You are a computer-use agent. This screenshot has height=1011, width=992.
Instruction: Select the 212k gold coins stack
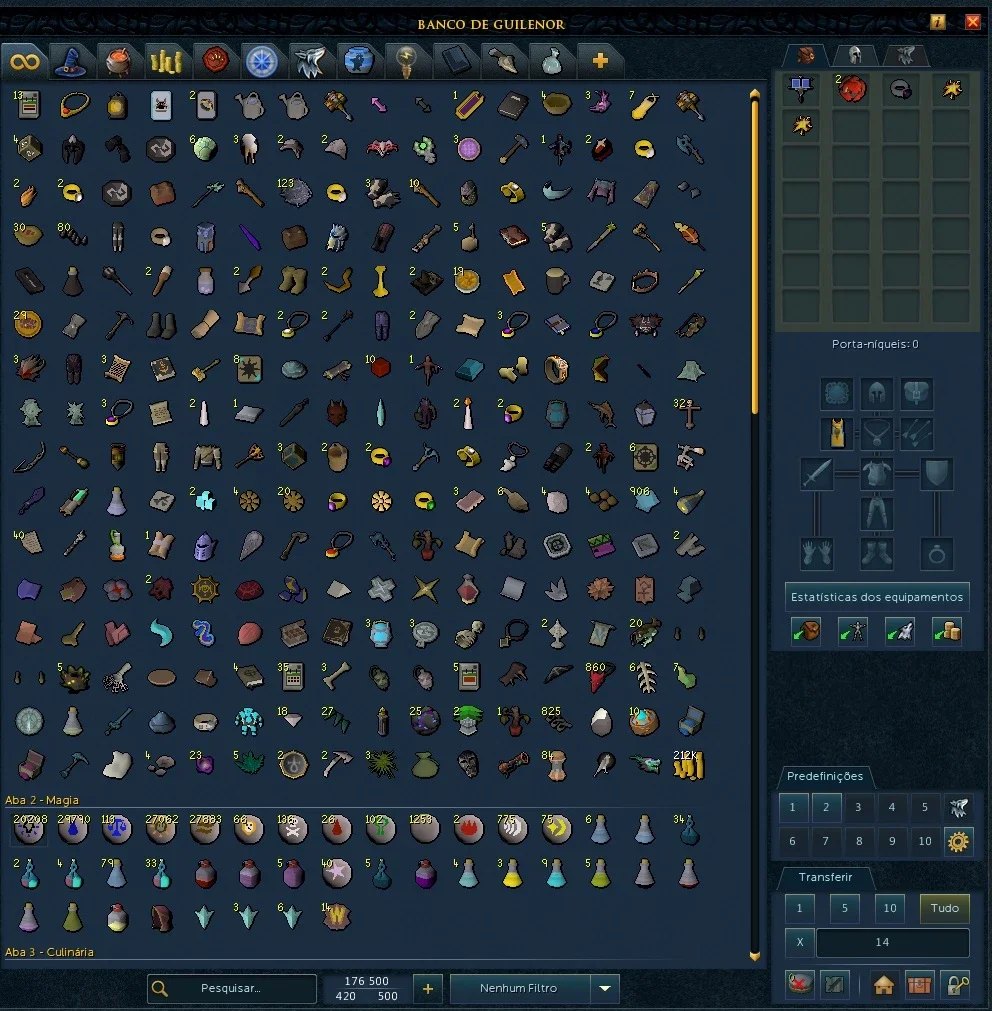click(688, 764)
